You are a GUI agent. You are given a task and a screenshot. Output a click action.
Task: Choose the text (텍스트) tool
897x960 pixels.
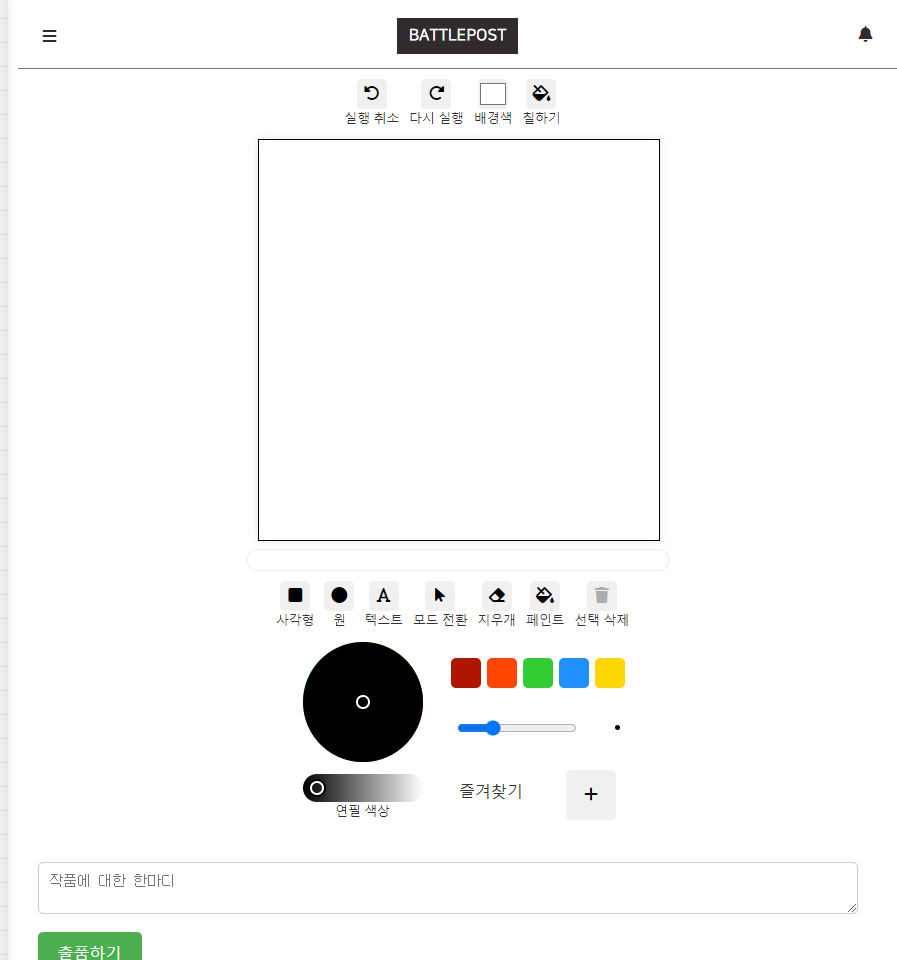(x=383, y=596)
